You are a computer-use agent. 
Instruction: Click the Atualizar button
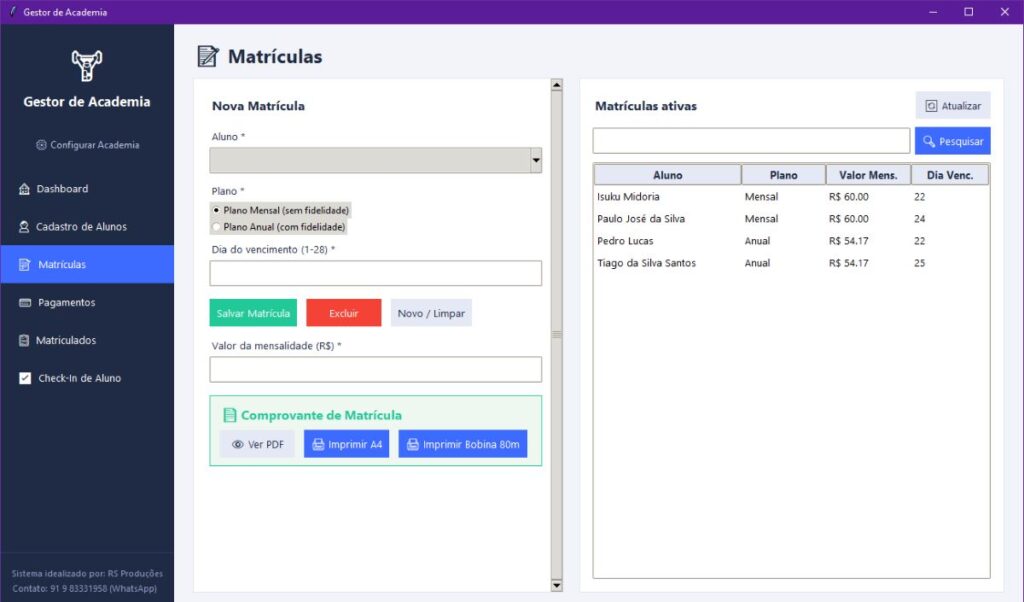pyautogui.click(x=953, y=106)
